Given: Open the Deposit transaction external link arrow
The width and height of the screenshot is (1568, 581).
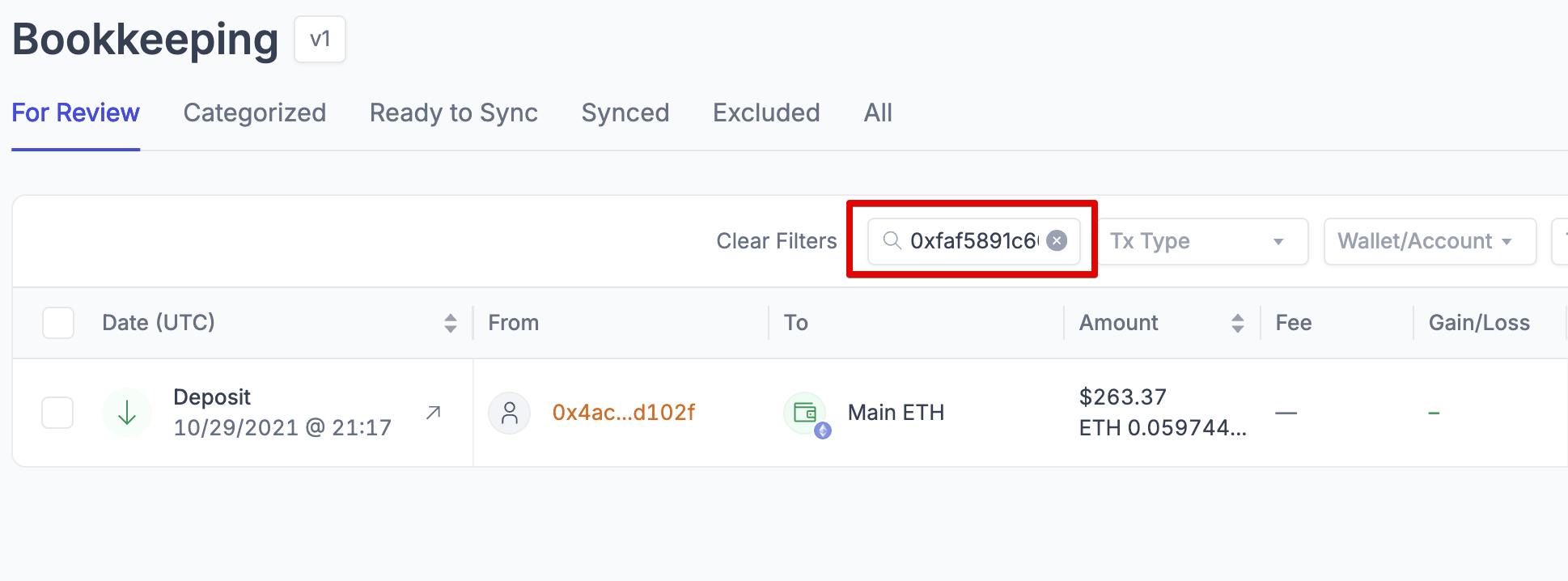Looking at the screenshot, I should tap(434, 413).
